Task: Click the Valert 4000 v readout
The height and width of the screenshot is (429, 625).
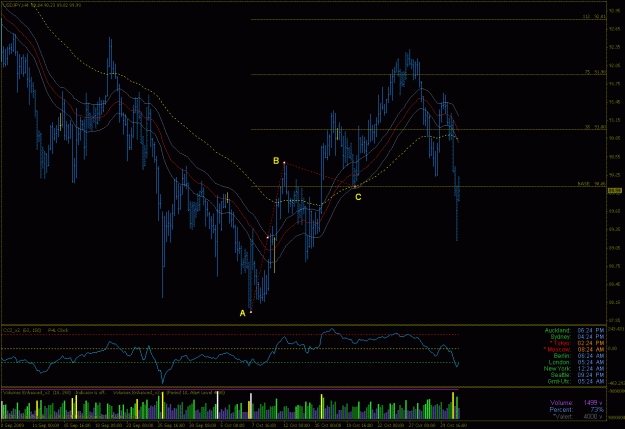Action: coord(578,416)
